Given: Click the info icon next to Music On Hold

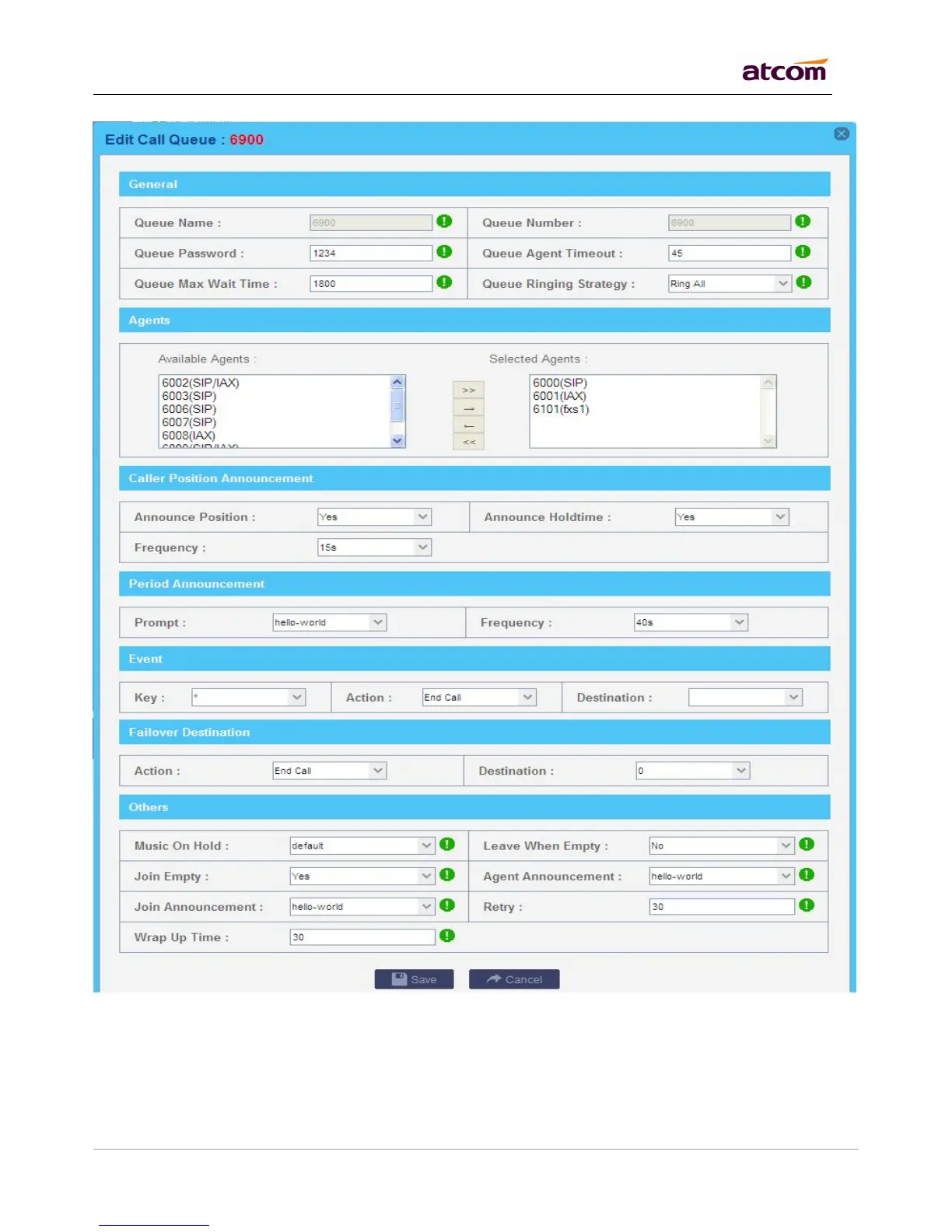Looking at the screenshot, I should pyautogui.click(x=447, y=845).
